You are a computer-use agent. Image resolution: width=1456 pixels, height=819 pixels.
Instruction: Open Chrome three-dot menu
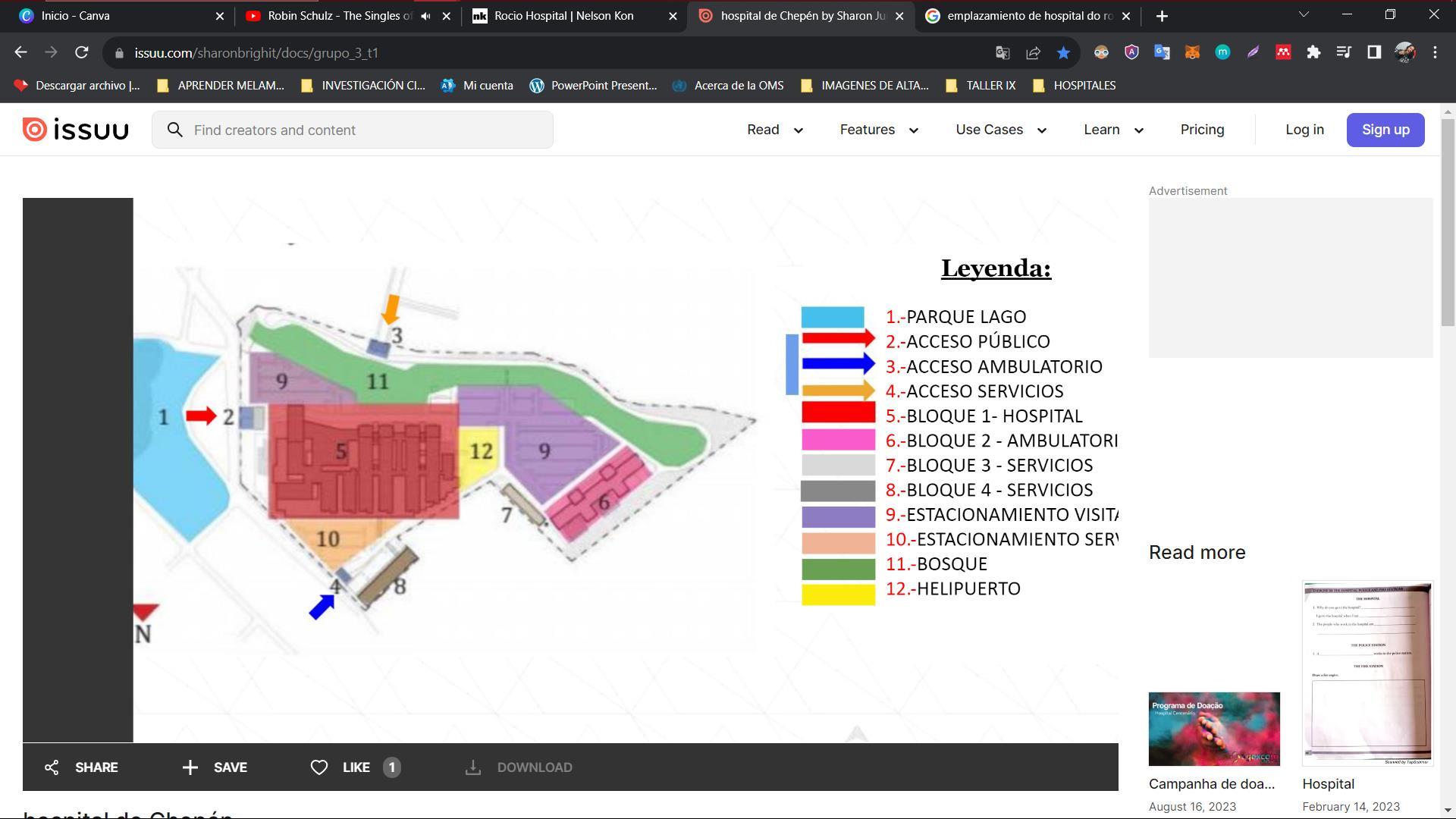click(1435, 52)
